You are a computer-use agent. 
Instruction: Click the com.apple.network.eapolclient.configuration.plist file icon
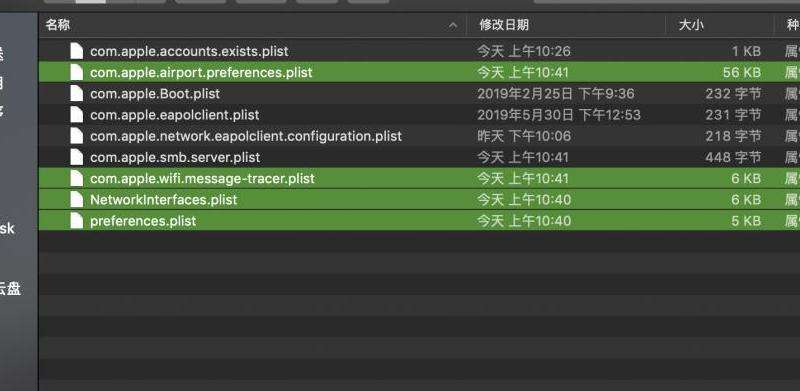tap(77, 136)
